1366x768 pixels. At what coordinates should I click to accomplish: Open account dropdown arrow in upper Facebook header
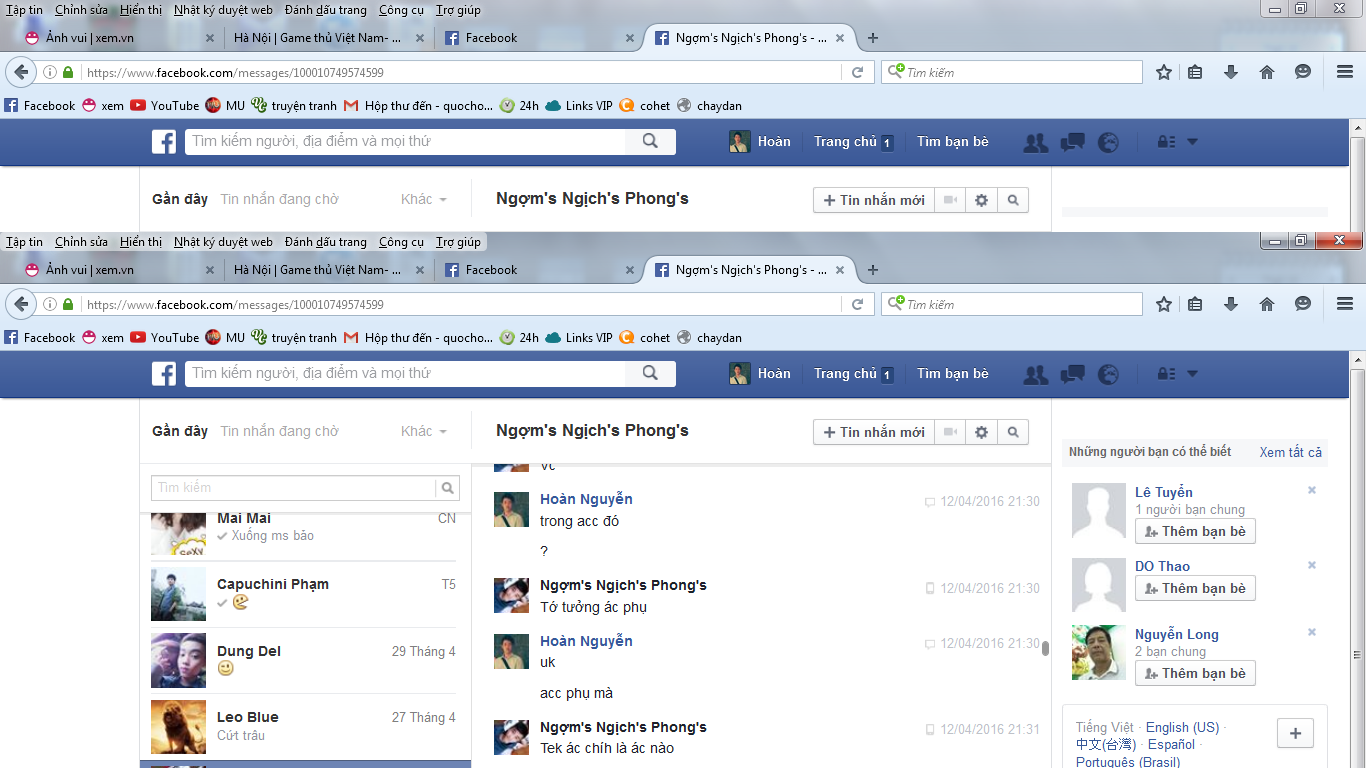click(1192, 142)
